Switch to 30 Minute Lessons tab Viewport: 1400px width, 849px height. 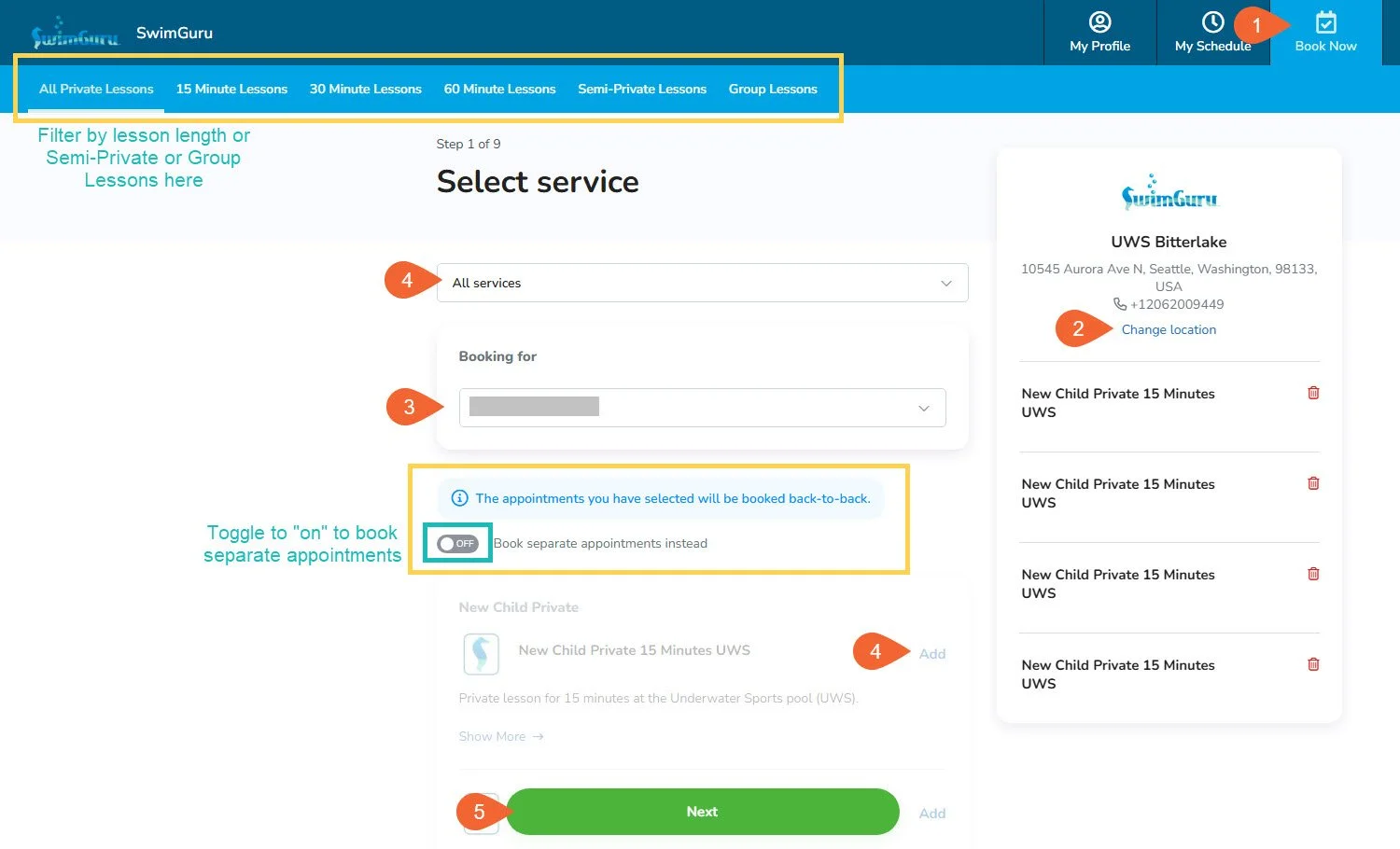click(365, 90)
